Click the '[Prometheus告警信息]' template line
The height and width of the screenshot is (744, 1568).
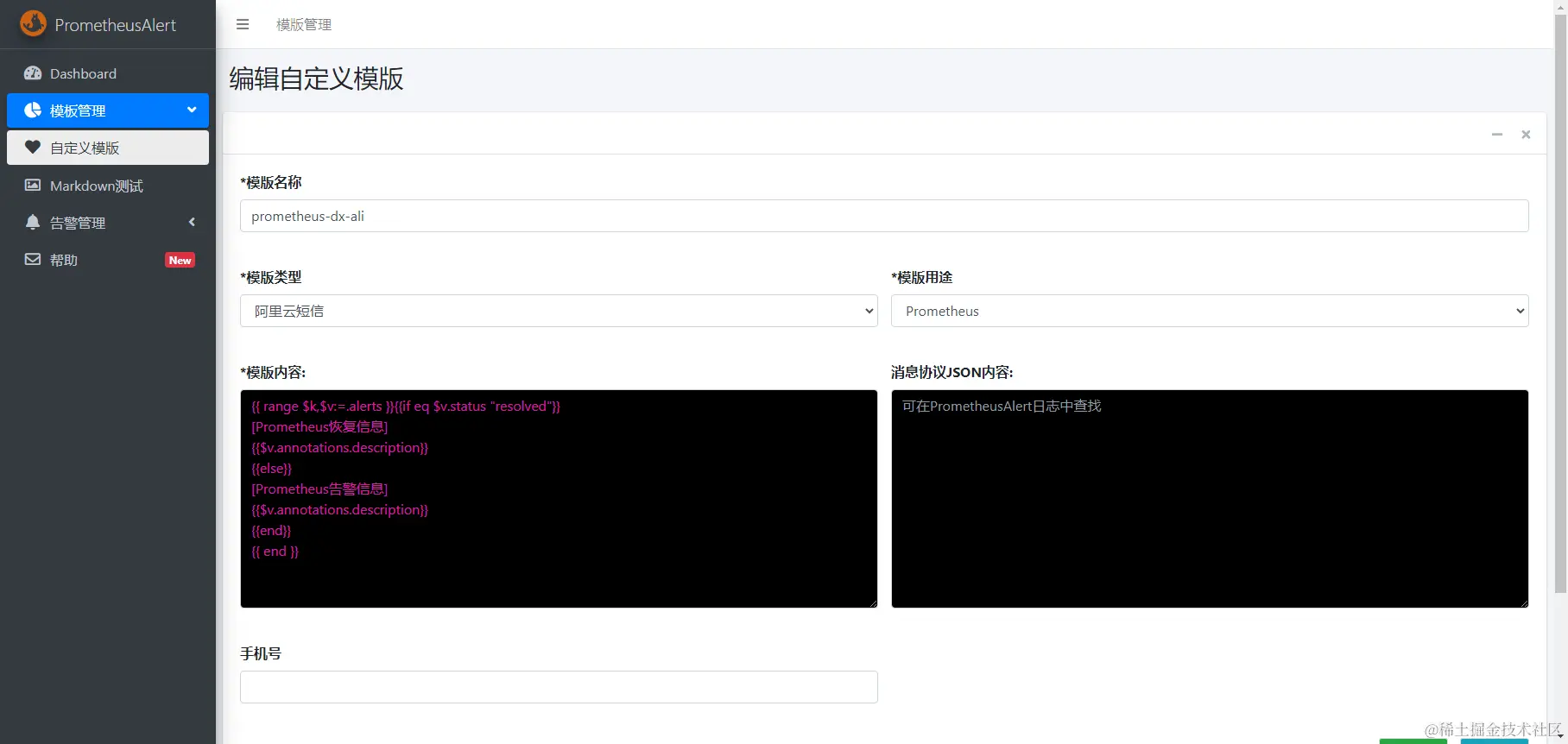(x=319, y=489)
